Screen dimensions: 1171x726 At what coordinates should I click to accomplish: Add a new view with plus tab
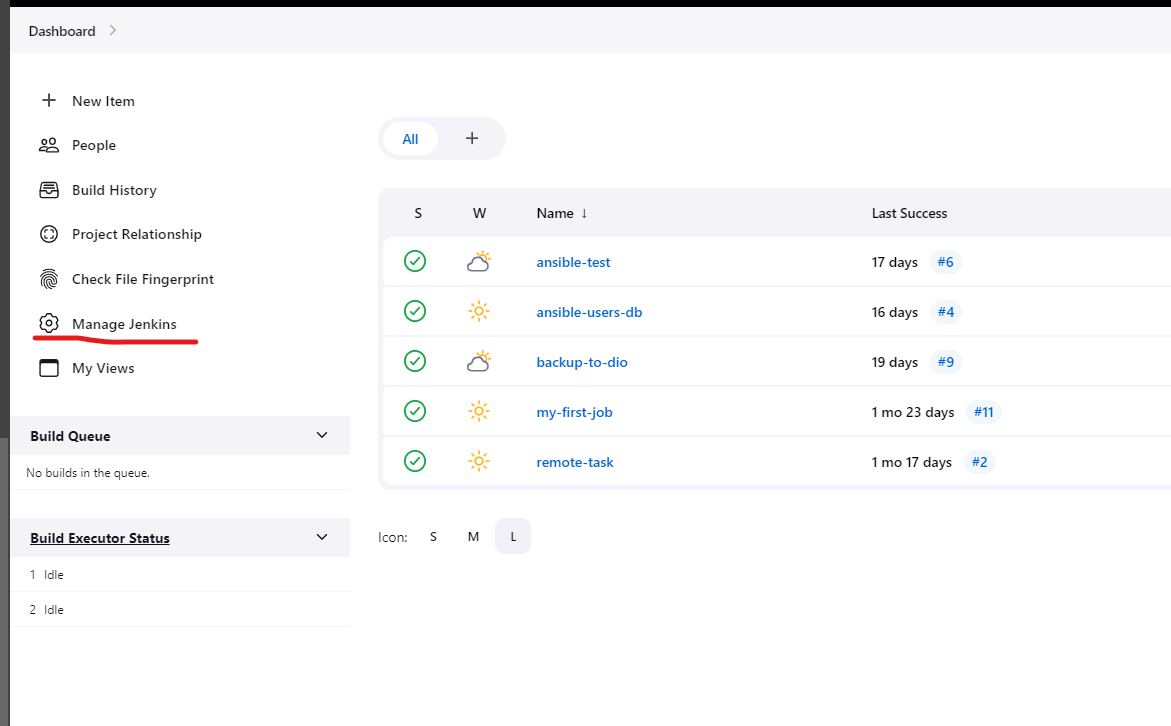tap(472, 138)
